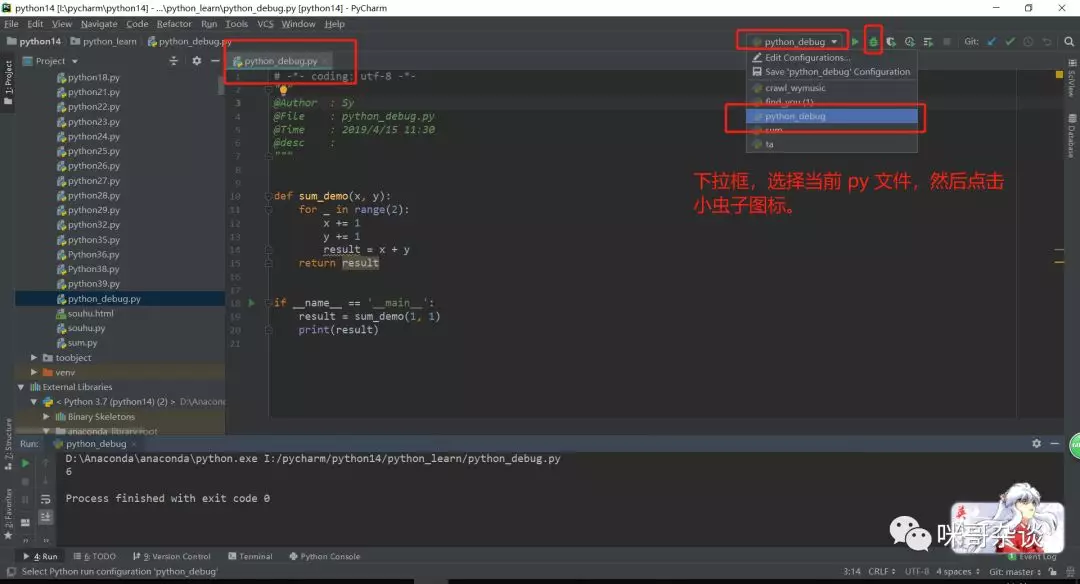Screen dimensions: 1080x584
Task: Click yellow inspection indicator atop editor
Action: 1059,74
